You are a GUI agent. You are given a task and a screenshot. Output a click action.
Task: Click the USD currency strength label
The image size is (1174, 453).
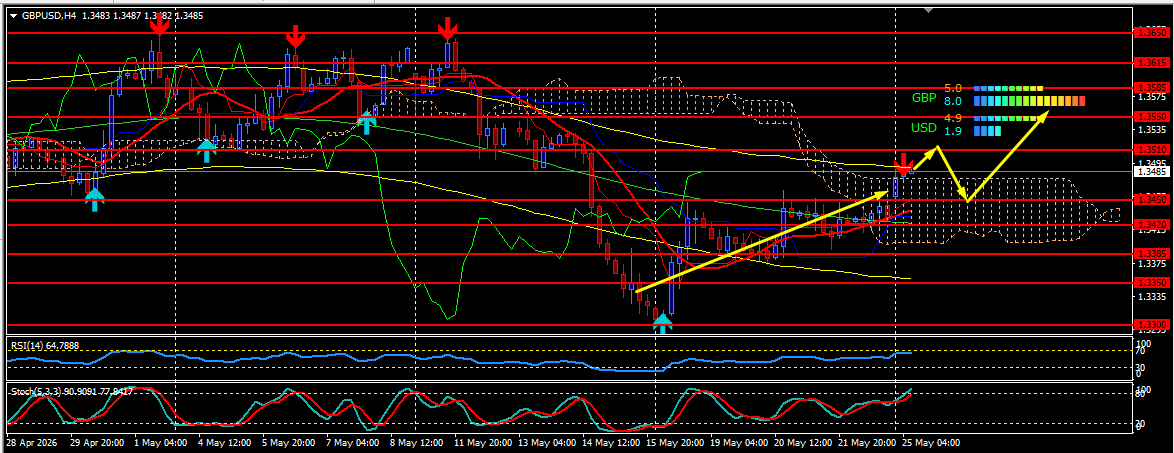pos(924,128)
